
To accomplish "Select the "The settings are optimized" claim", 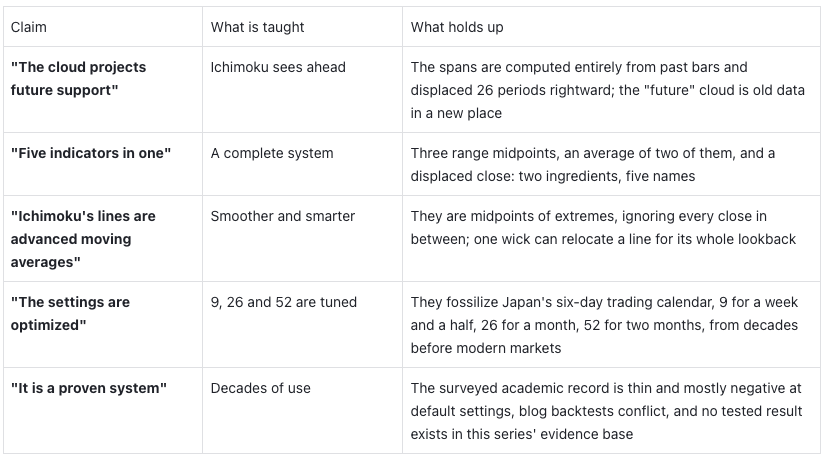I will 70,314.
